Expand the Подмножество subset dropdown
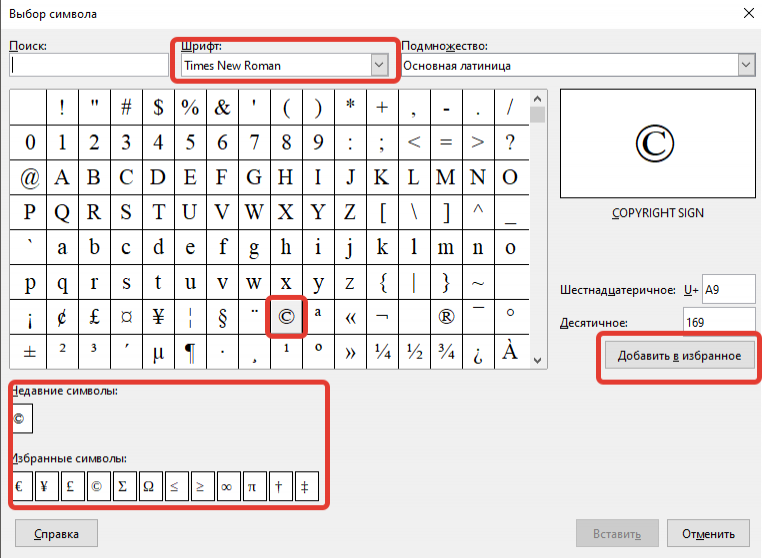This screenshot has height=558, width=762. [x=578, y=65]
